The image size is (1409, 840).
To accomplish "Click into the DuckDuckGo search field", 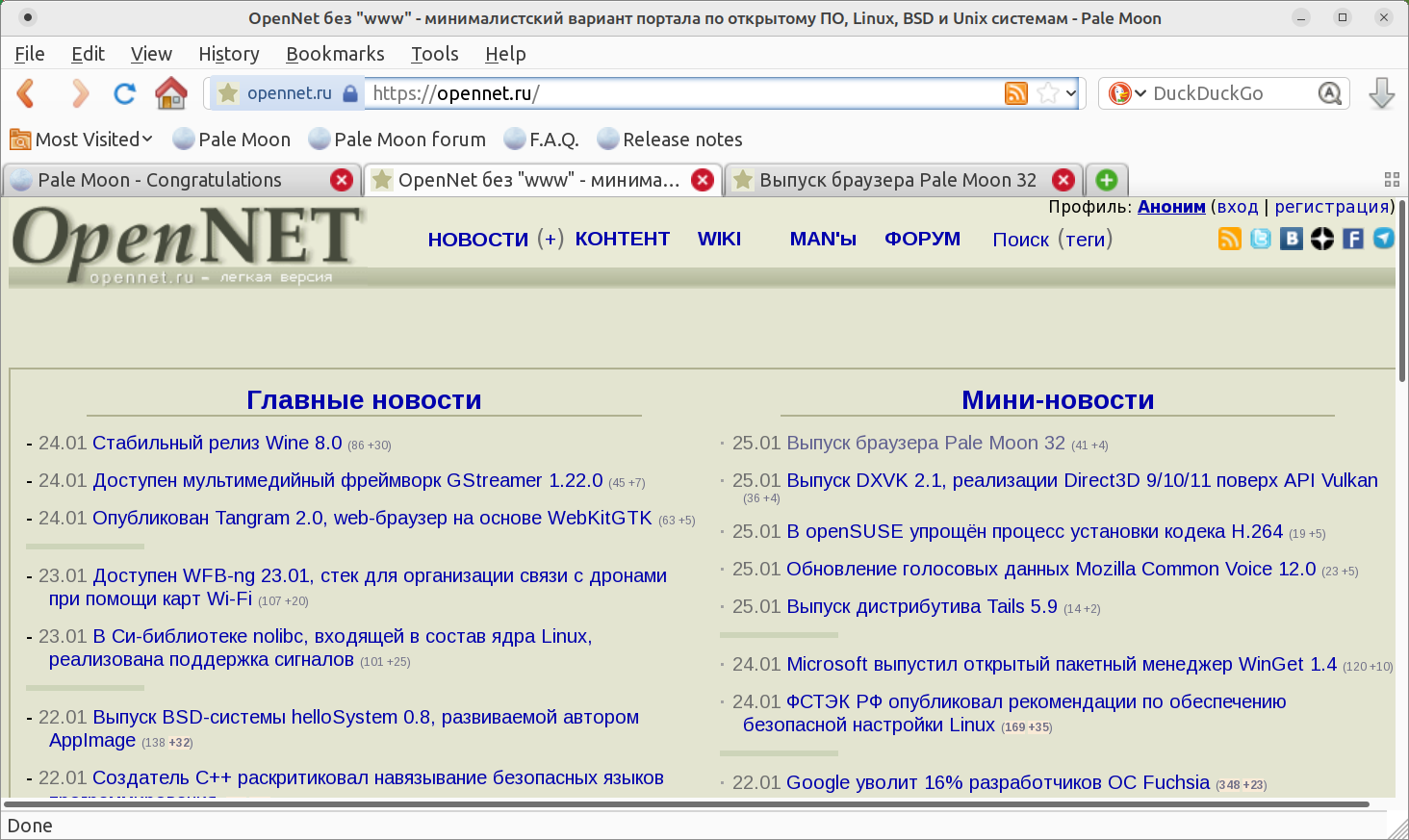I will pos(1227,93).
